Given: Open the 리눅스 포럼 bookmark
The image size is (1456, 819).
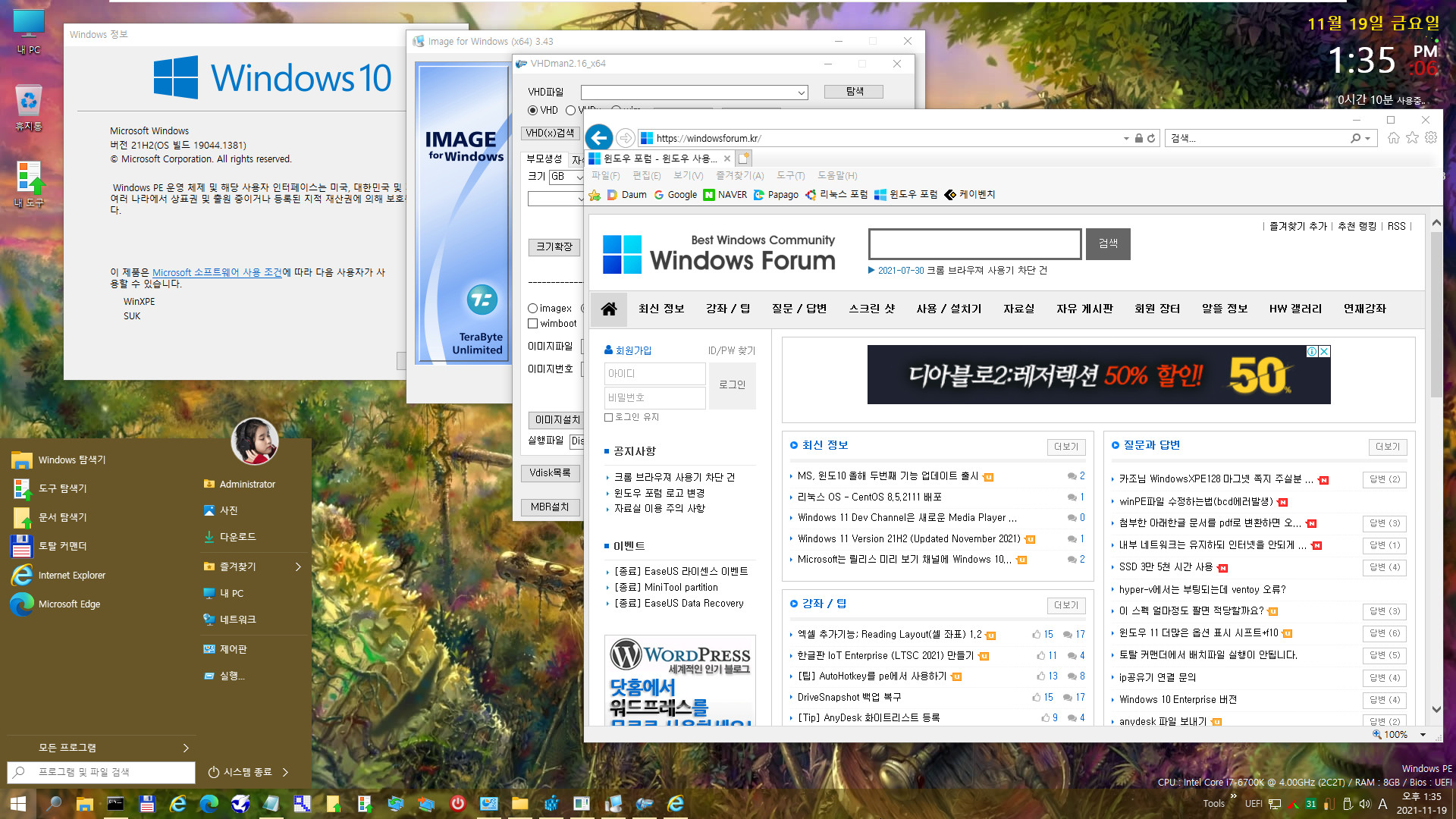Looking at the screenshot, I should point(836,195).
